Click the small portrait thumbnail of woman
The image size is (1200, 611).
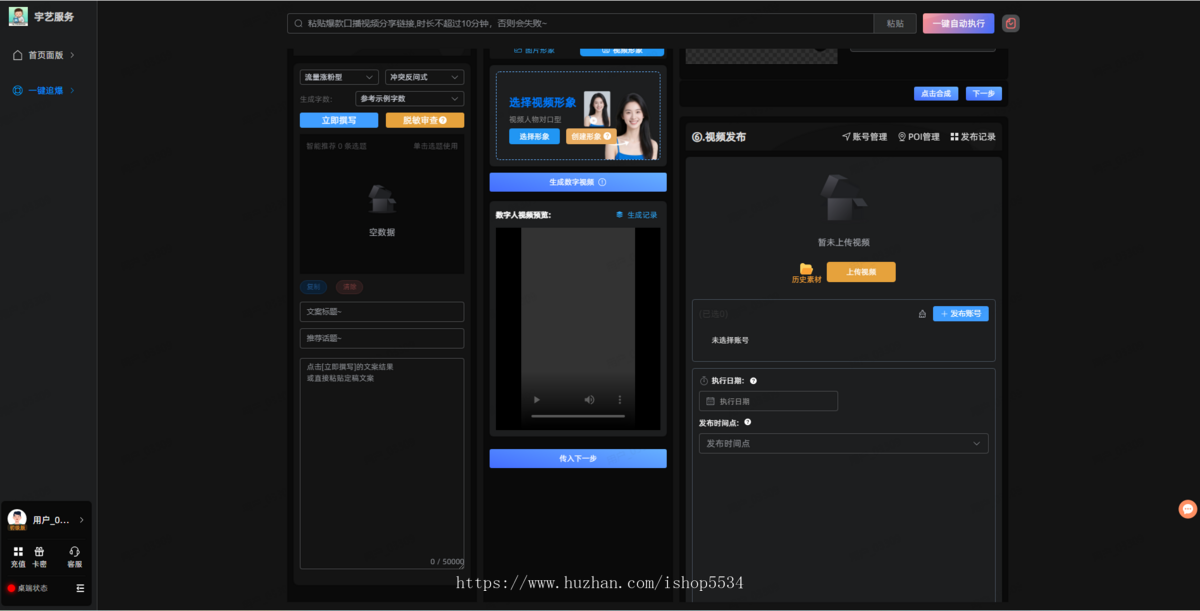[597, 109]
